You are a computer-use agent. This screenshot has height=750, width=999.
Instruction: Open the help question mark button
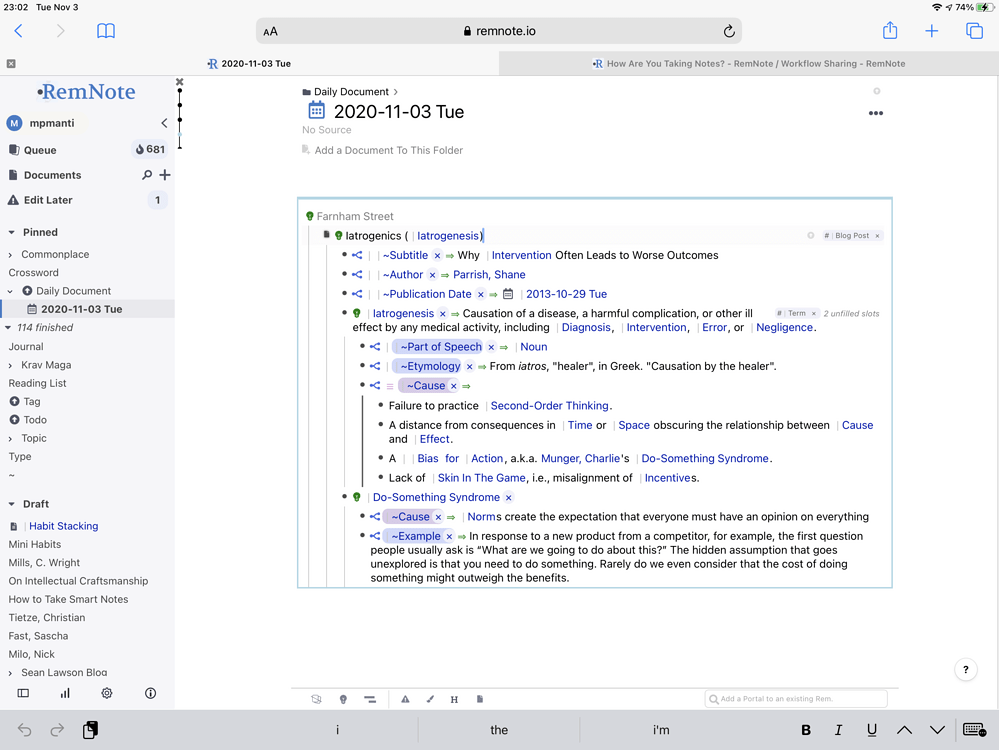[x=966, y=669]
